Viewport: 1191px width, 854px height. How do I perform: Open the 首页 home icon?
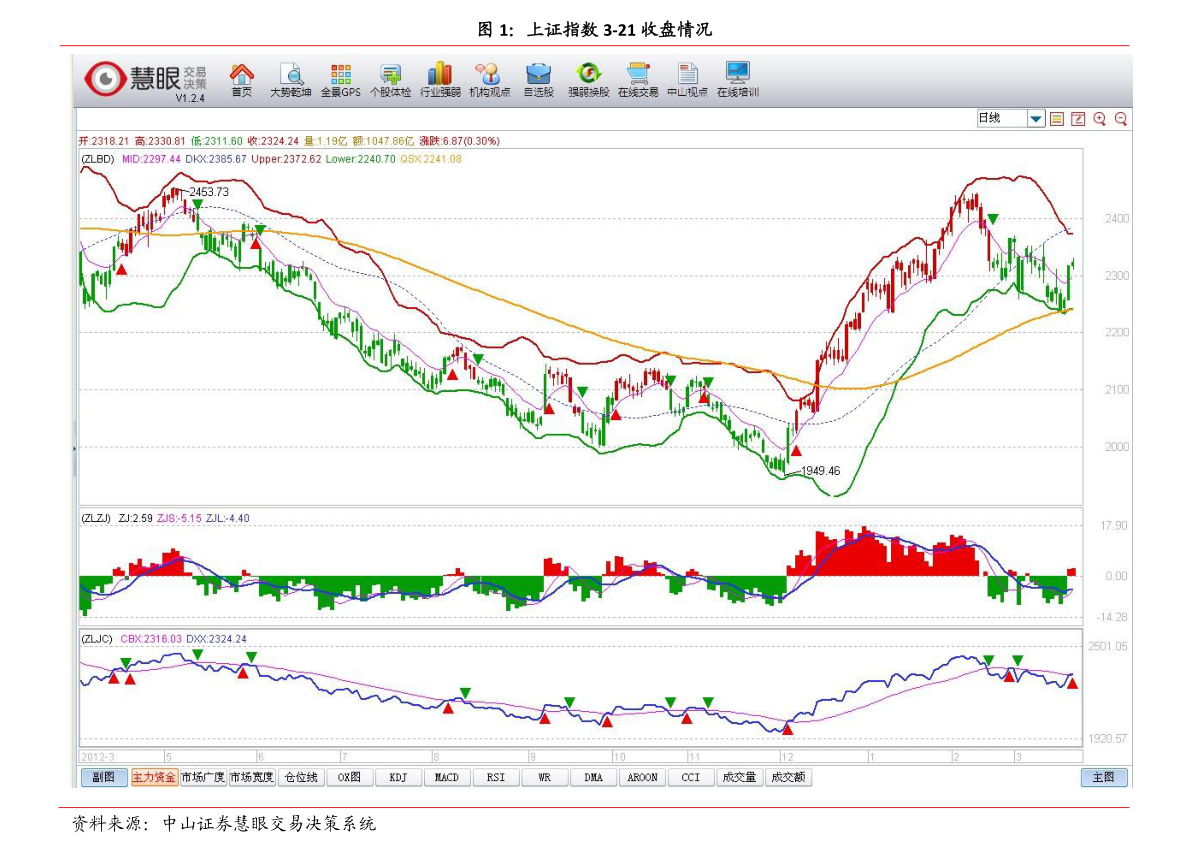[241, 76]
